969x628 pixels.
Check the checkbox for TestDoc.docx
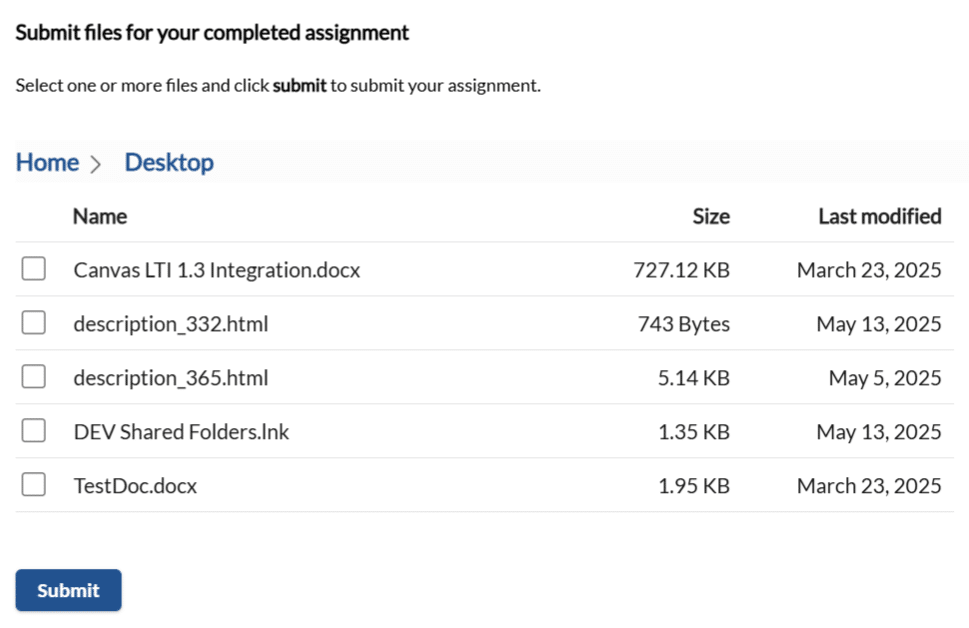pos(33,484)
